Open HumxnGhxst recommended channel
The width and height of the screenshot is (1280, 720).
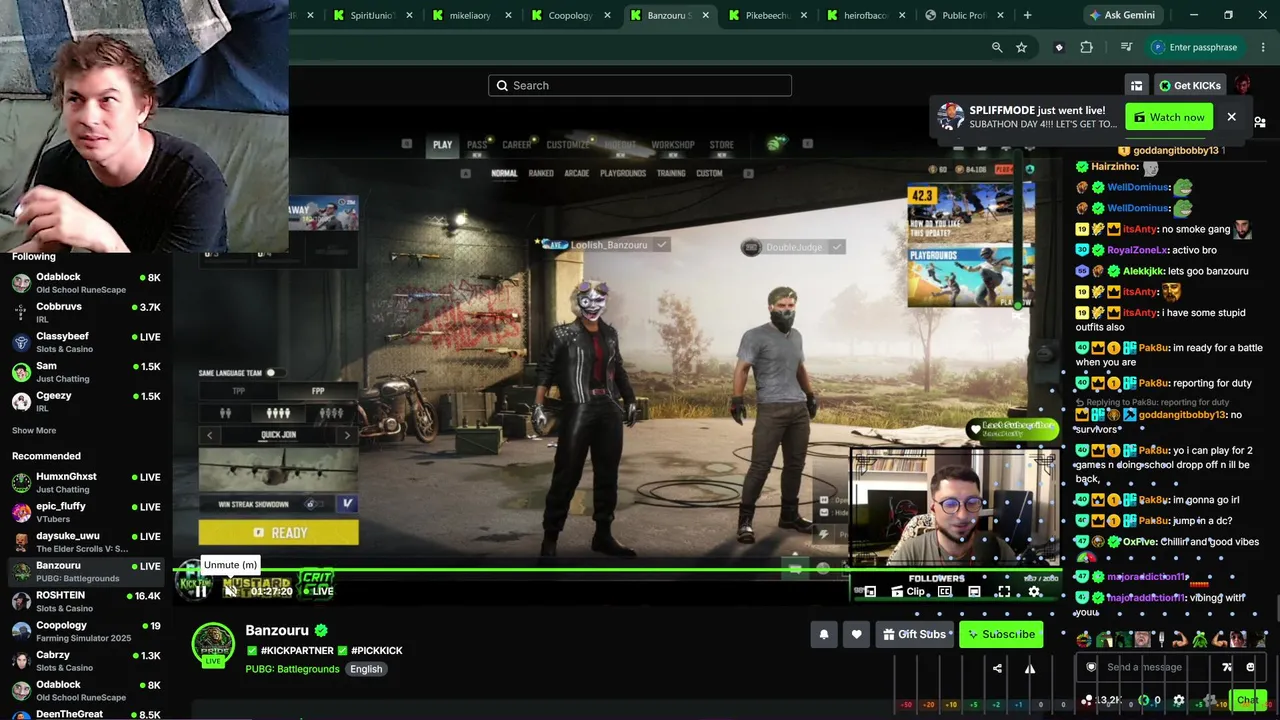85,483
